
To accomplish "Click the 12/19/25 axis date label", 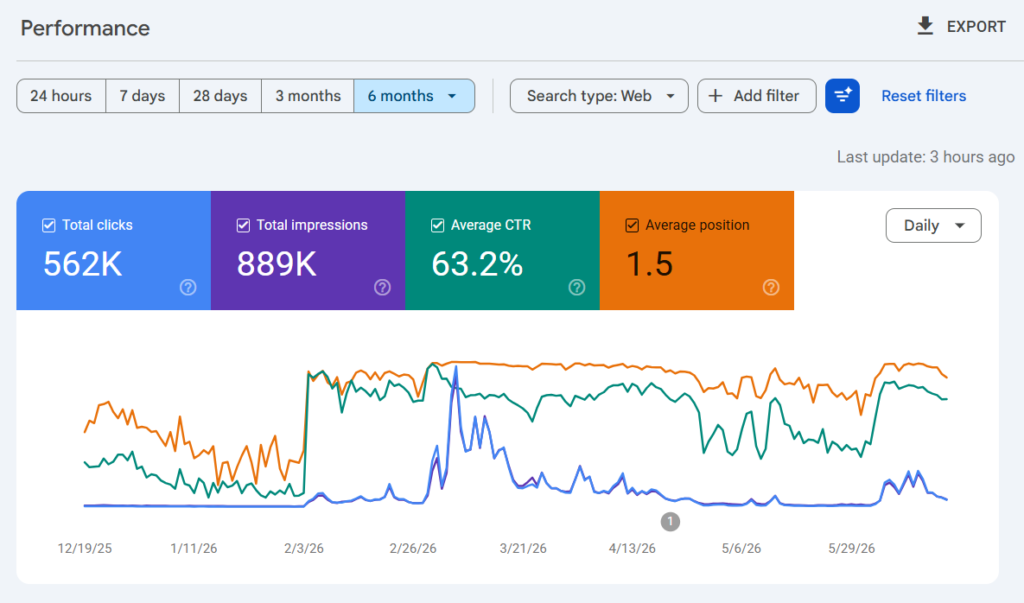I will point(84,548).
